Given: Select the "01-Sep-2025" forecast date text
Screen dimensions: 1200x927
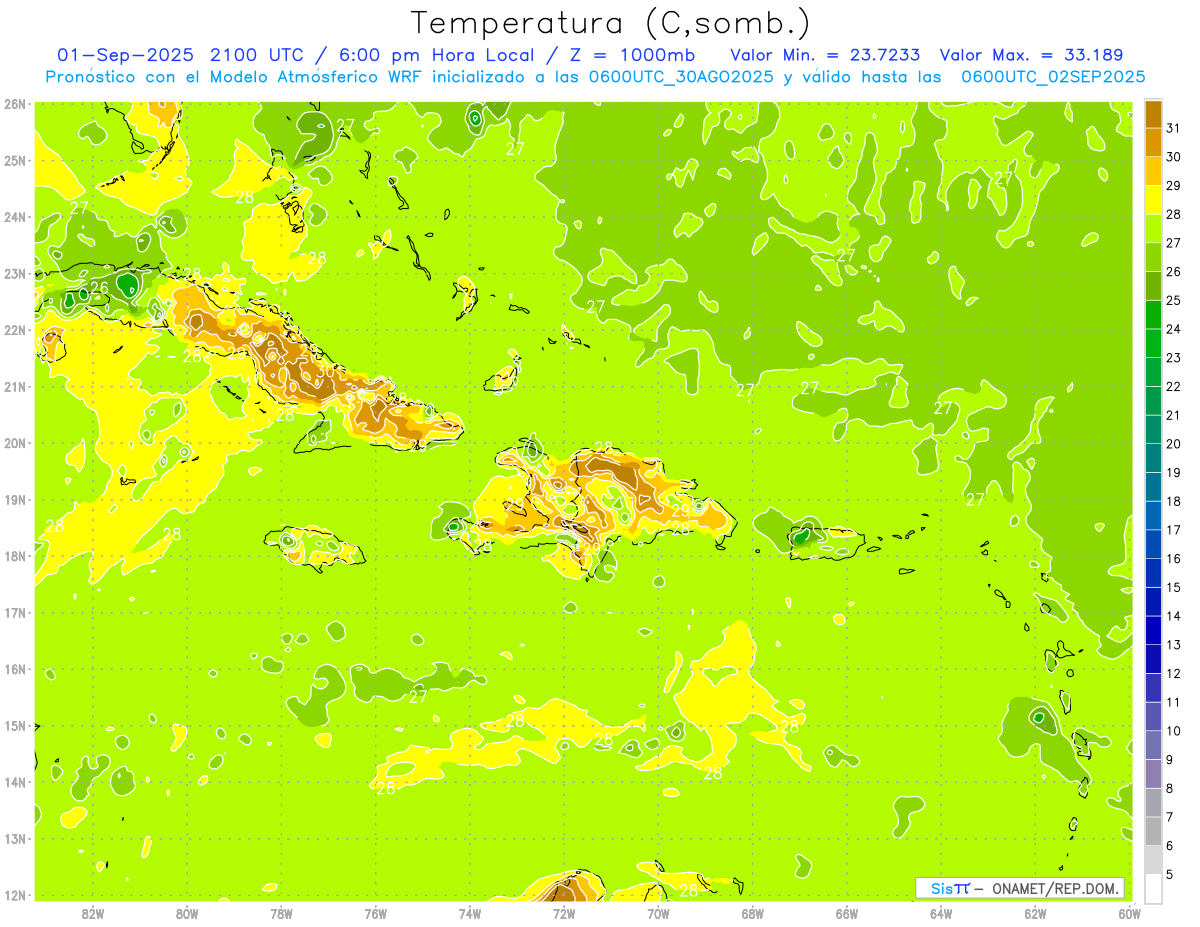Looking at the screenshot, I should coord(126,55).
